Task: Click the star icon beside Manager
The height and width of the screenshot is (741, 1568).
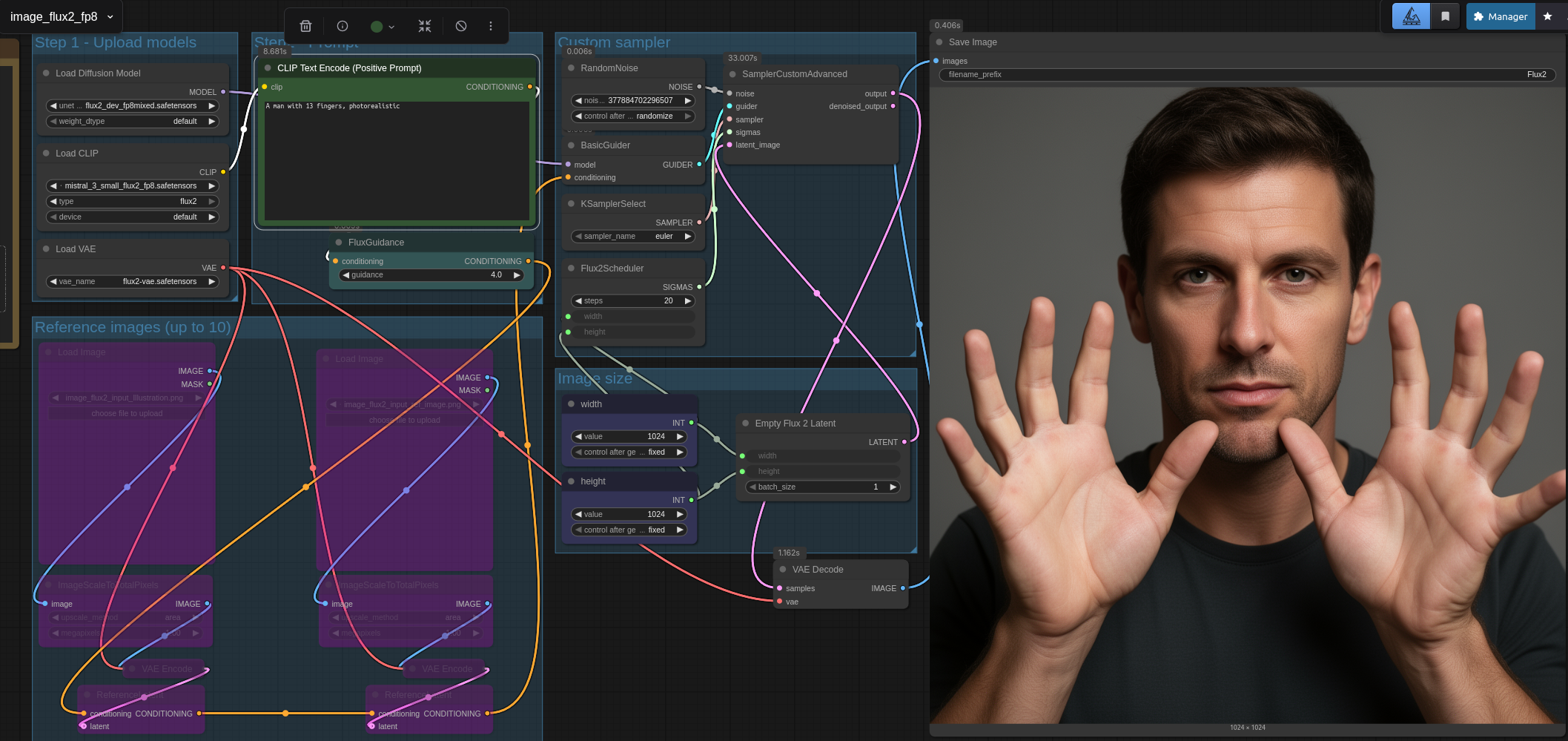Action: click(1548, 16)
